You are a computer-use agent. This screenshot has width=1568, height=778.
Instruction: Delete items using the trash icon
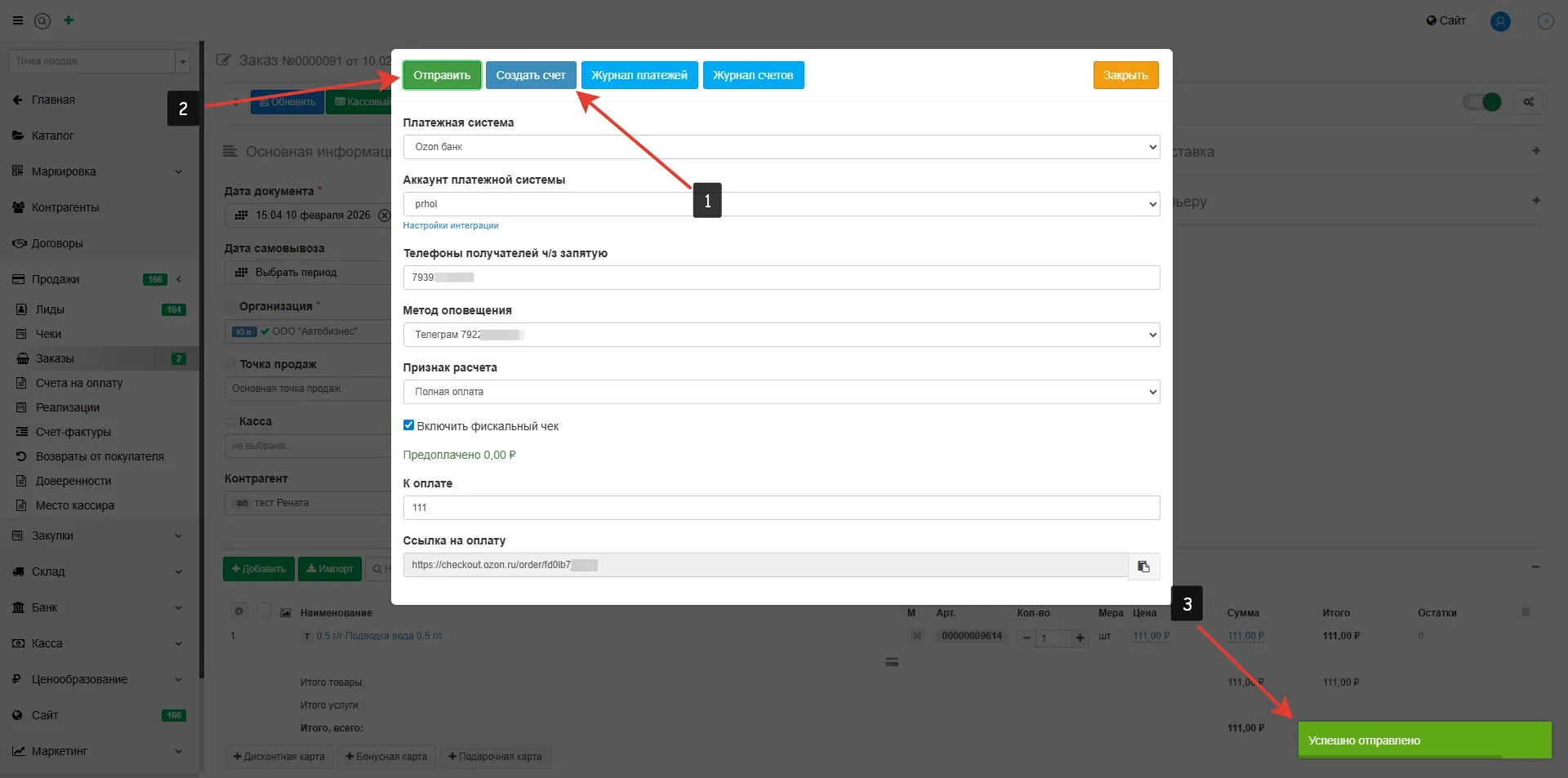tap(1526, 611)
